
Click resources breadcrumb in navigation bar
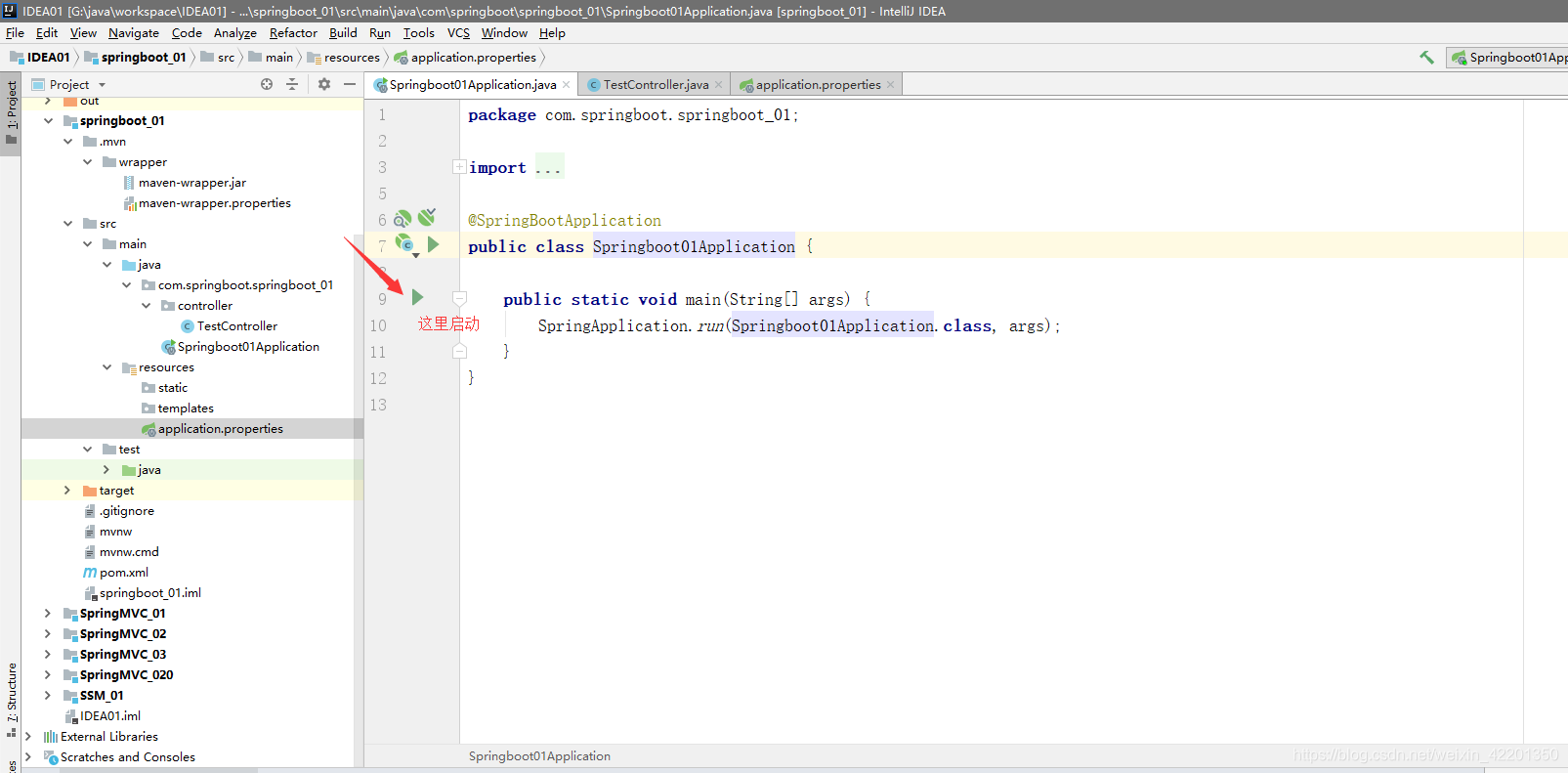tap(343, 58)
